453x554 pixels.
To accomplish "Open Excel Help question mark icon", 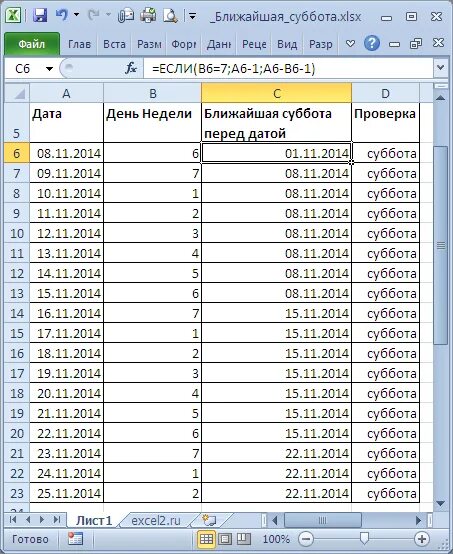I will 372,43.
